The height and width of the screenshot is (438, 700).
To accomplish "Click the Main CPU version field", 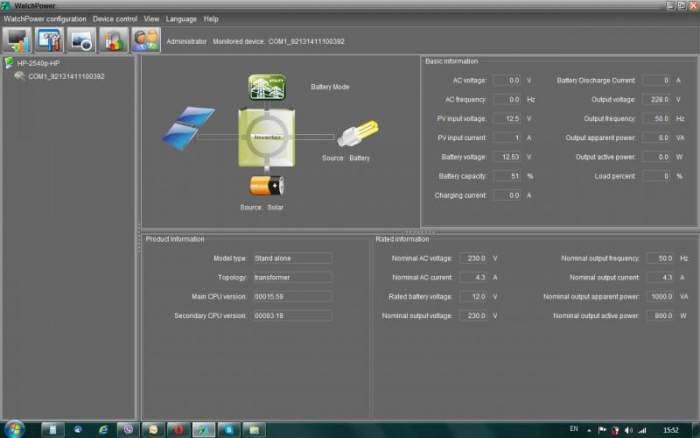I will [x=292, y=297].
